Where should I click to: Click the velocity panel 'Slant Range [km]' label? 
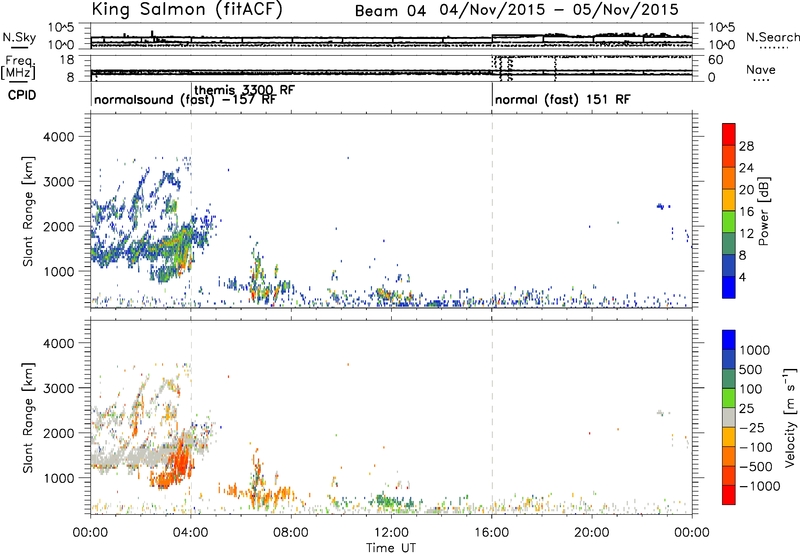coord(28,418)
